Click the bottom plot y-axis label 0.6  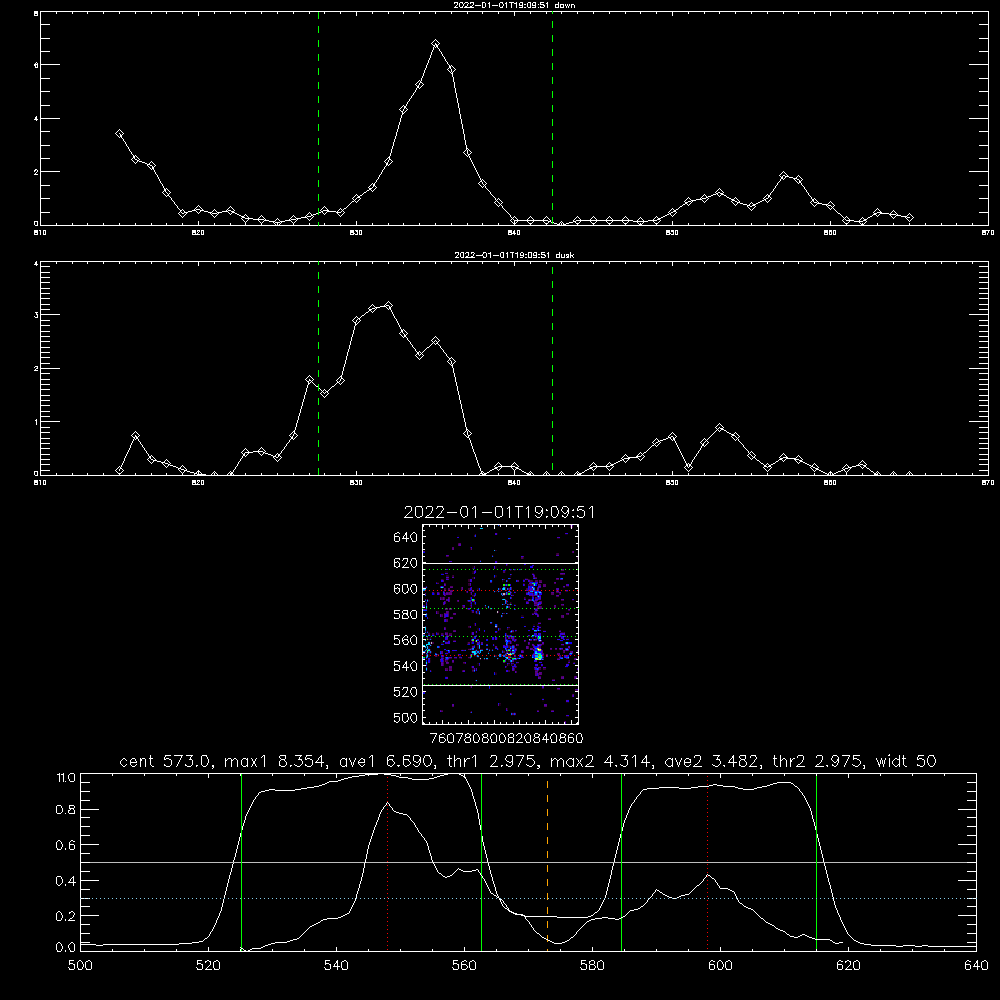tap(66, 845)
